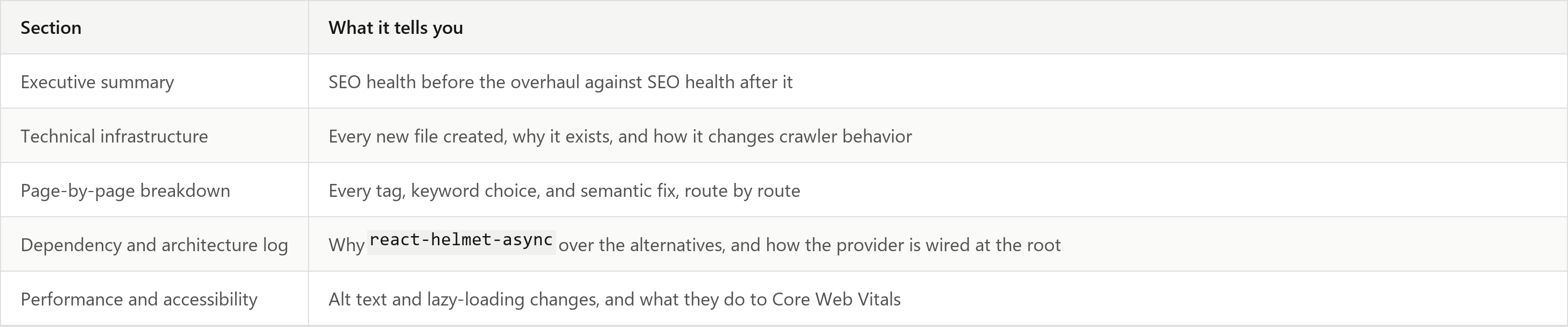Select the 'Executive summary' cell
Viewport: 1568px width, 327px height.
[x=154, y=81]
